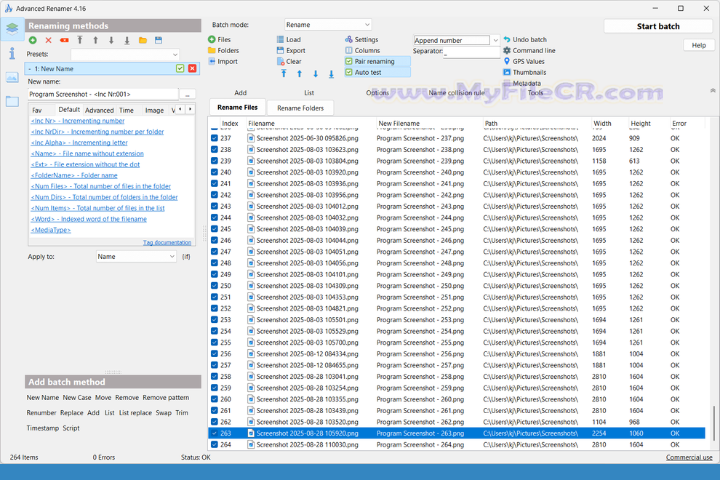Viewport: 720px width, 480px height.
Task: Toggle the Pair renaming option
Action: click(377, 62)
